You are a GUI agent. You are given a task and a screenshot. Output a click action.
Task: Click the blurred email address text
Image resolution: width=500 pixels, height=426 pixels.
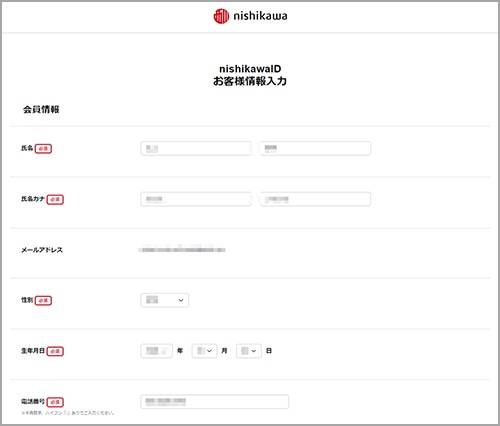pos(182,250)
